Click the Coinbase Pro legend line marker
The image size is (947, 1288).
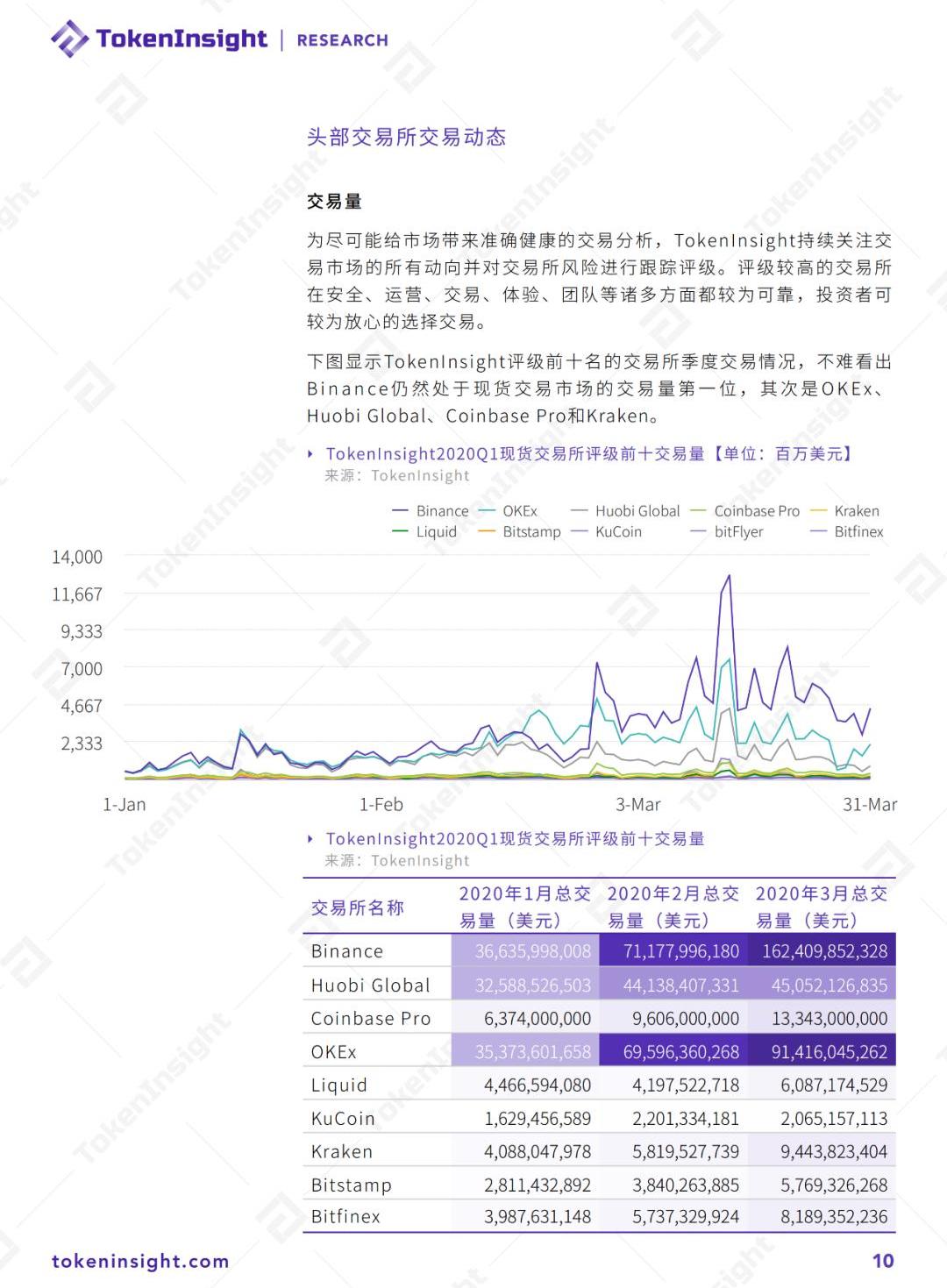698,511
